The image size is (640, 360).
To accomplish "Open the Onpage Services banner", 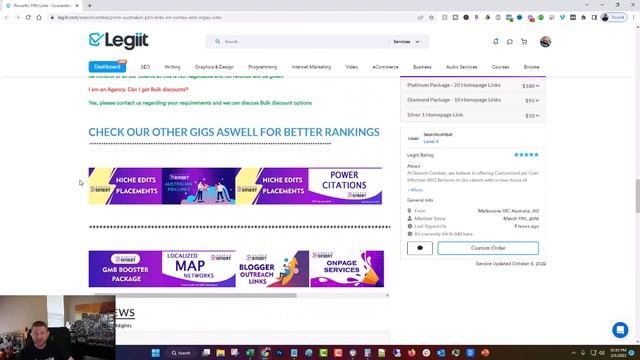I will 347,269.
